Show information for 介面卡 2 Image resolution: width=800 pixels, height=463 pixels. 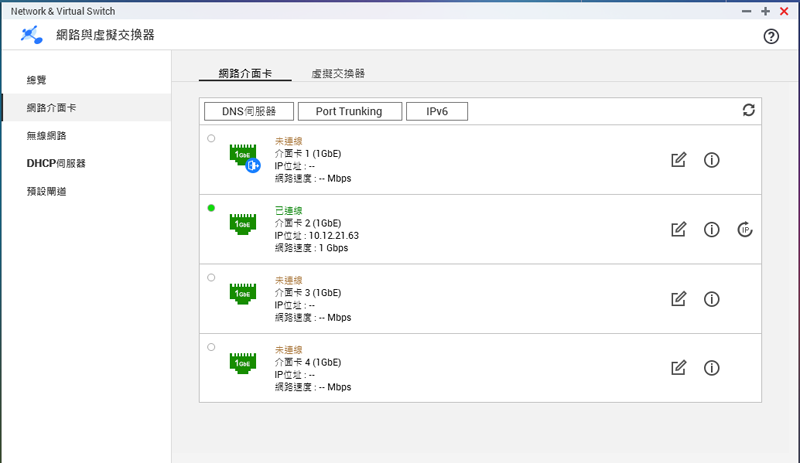coord(712,229)
